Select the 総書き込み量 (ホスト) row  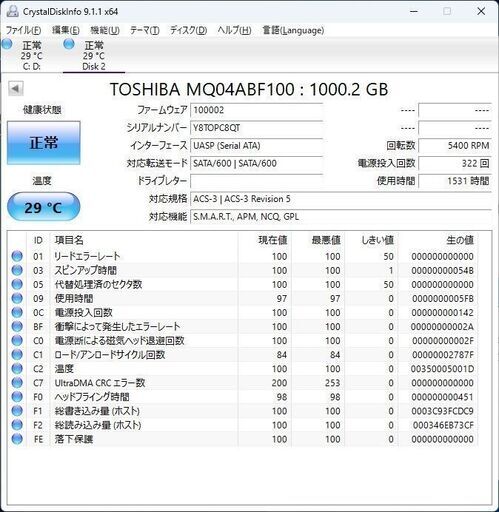point(243,411)
